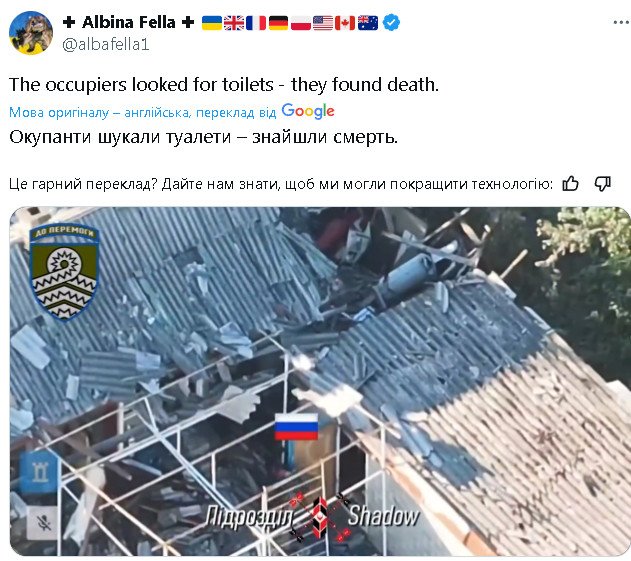Click the Google logo in translation notice
Viewport: 631px width, 561px height.
(308, 111)
